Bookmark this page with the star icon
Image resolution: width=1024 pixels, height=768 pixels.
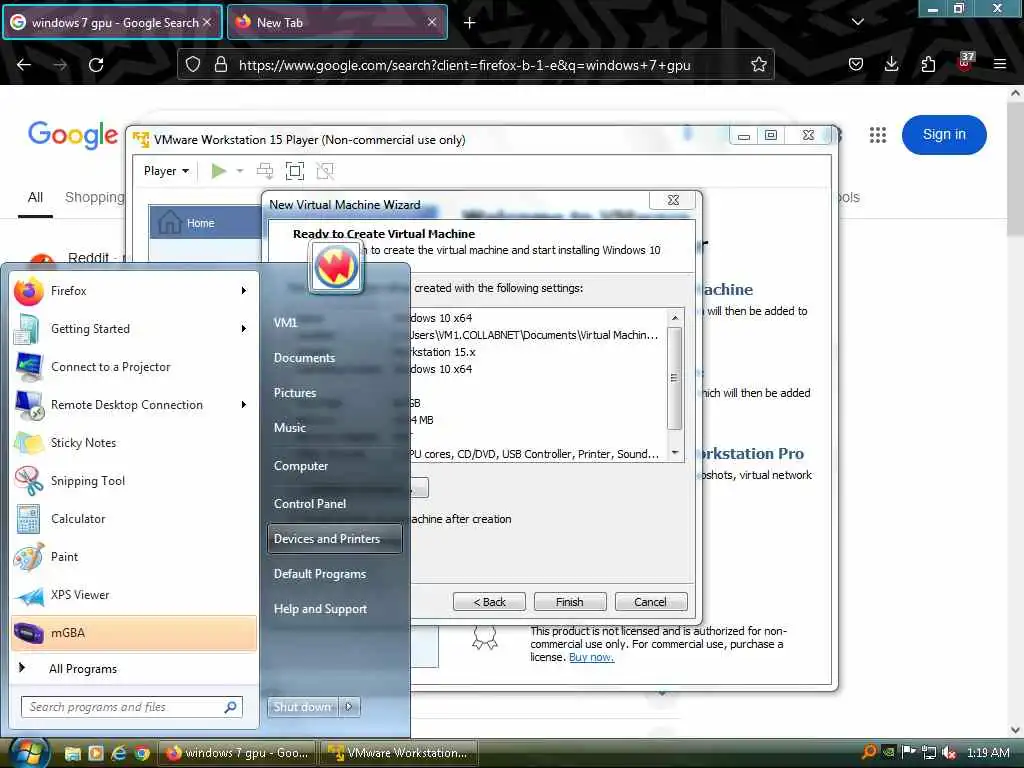click(x=758, y=65)
